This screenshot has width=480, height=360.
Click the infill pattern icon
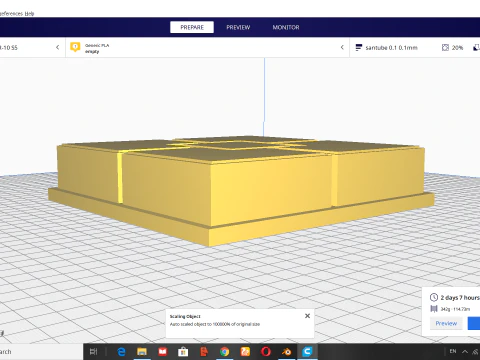[x=445, y=48]
